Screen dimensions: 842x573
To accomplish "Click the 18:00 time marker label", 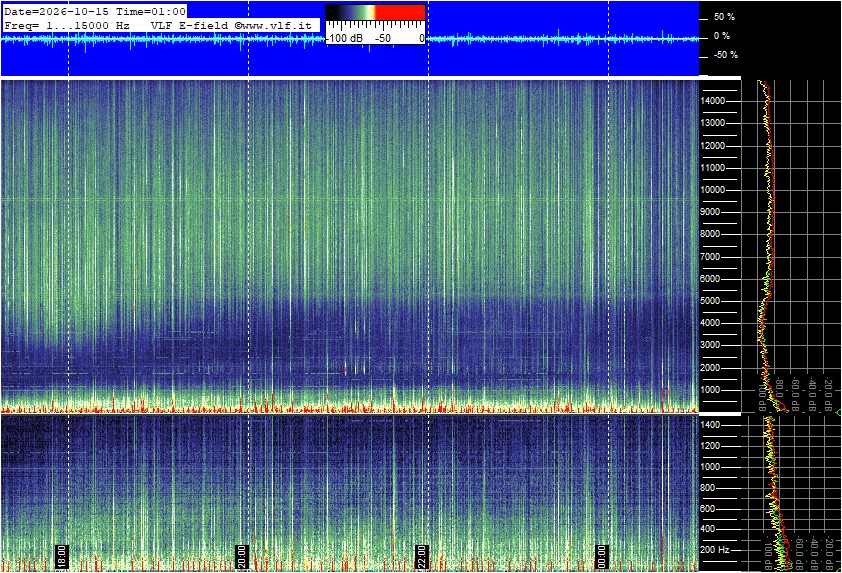I will click(62, 557).
